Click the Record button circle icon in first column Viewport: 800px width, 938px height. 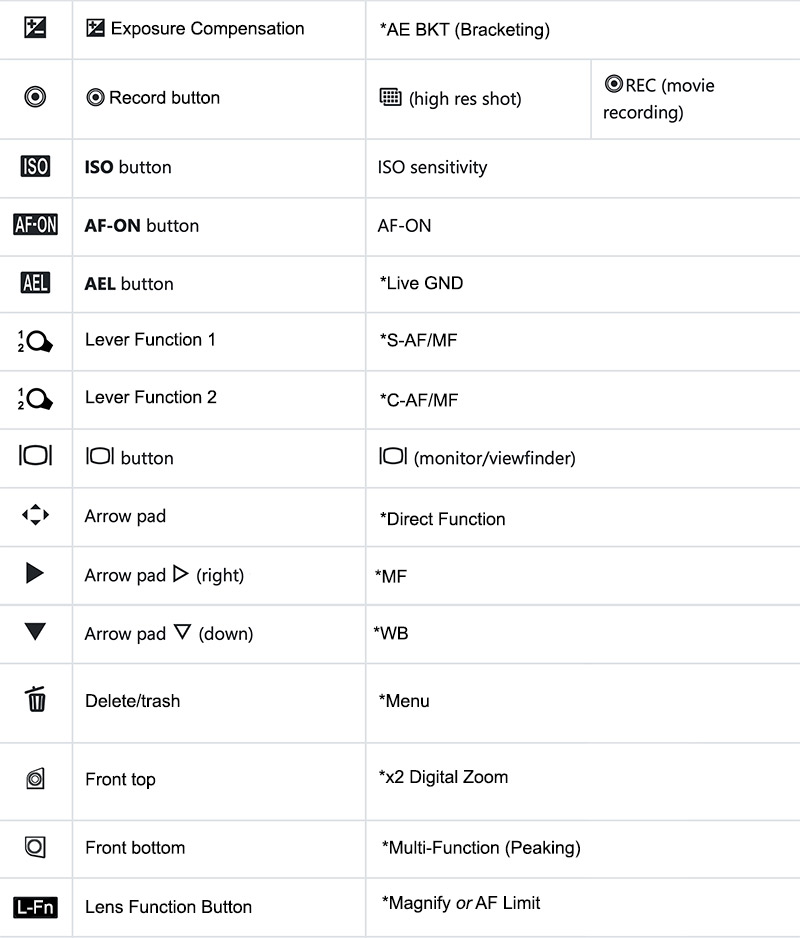35,97
